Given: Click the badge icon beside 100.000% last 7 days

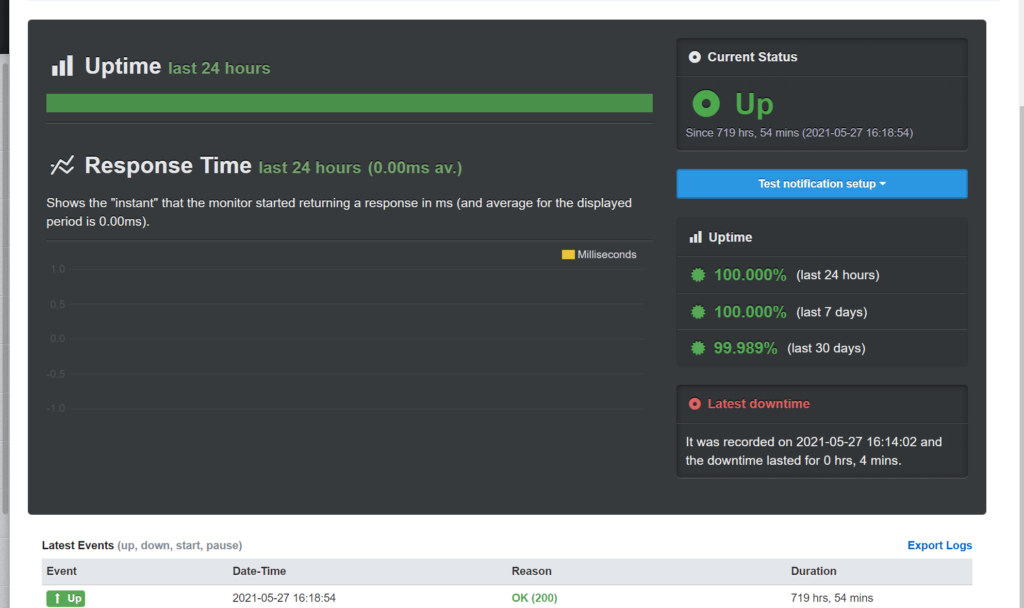Looking at the screenshot, I should pyautogui.click(x=697, y=311).
